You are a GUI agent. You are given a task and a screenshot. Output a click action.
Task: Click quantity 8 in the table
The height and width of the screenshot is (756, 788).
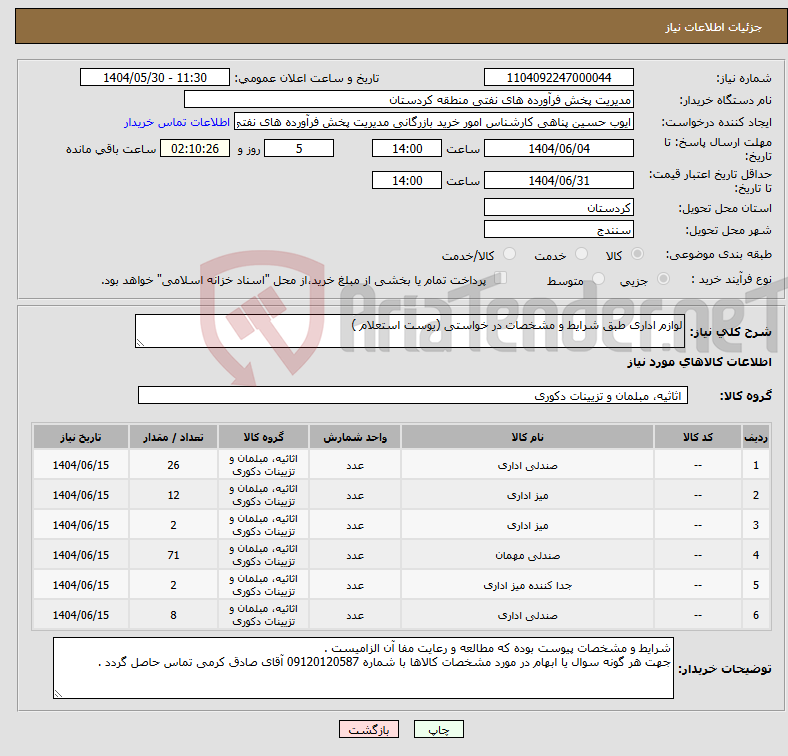pyautogui.click(x=173, y=615)
